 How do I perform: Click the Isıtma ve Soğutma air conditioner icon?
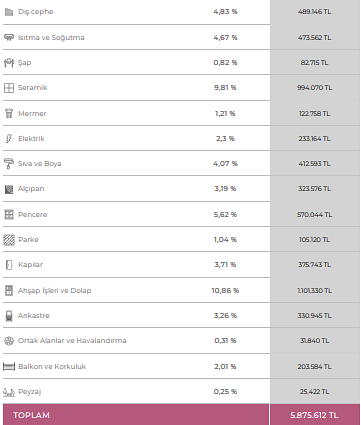pyautogui.click(x=9, y=37)
